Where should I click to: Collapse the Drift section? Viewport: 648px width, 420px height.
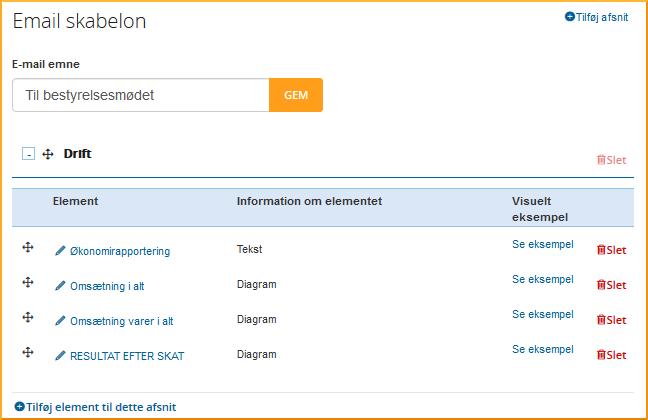[28, 154]
